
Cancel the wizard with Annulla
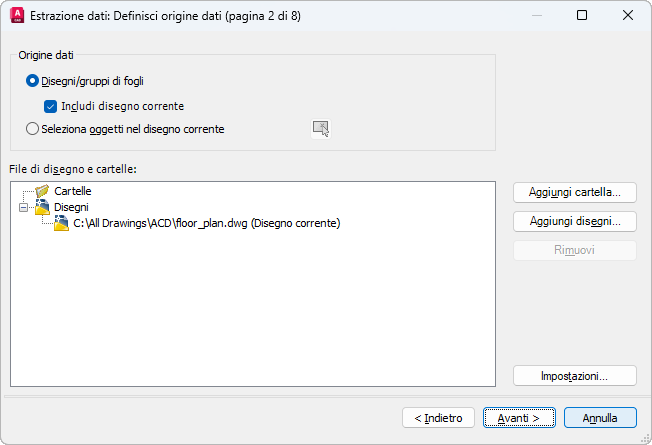point(600,417)
